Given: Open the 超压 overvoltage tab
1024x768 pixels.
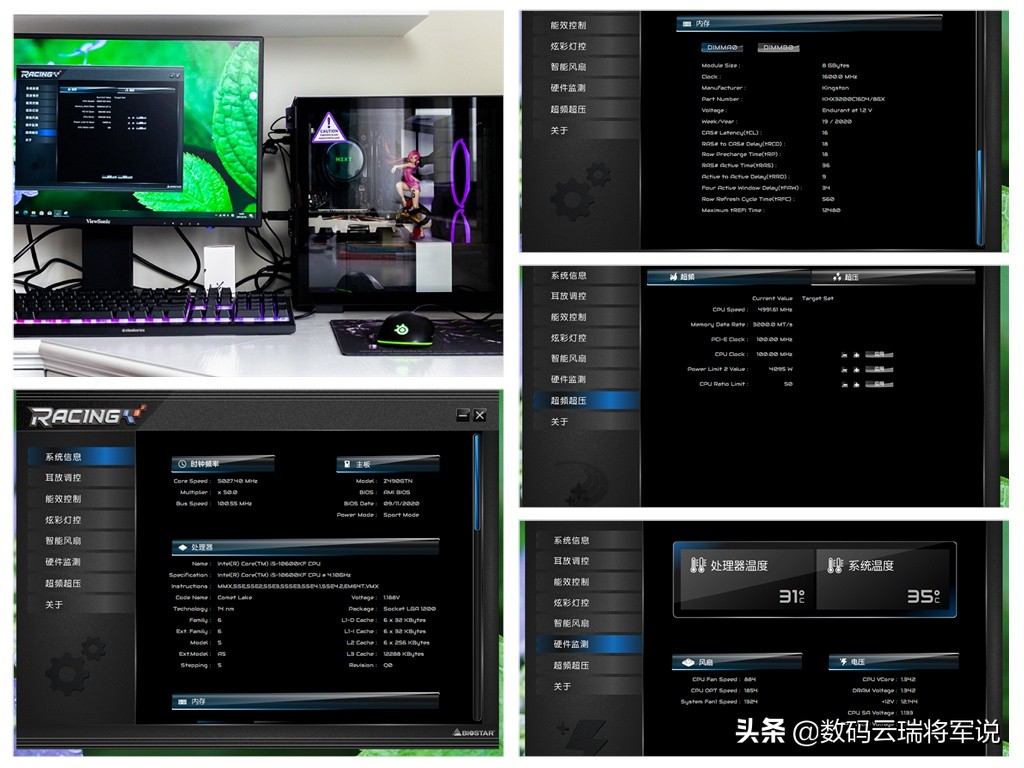Looking at the screenshot, I should coord(893,277).
